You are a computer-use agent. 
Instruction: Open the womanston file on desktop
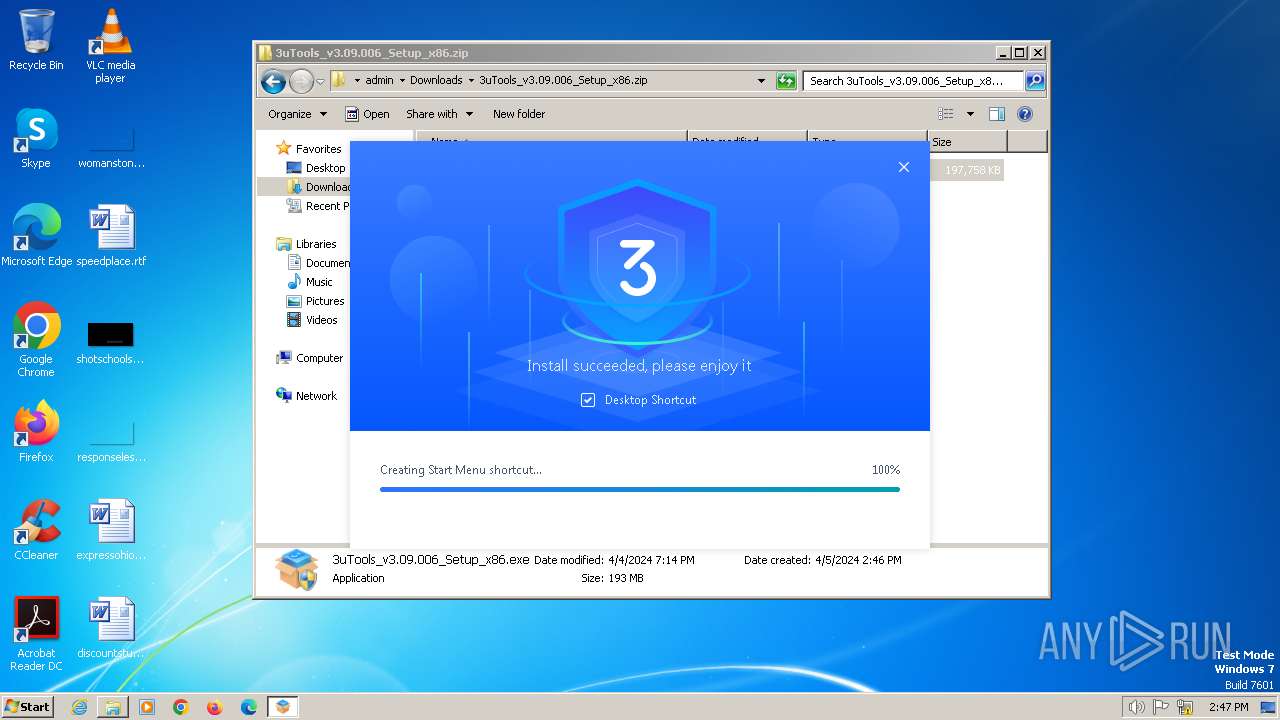(111, 146)
